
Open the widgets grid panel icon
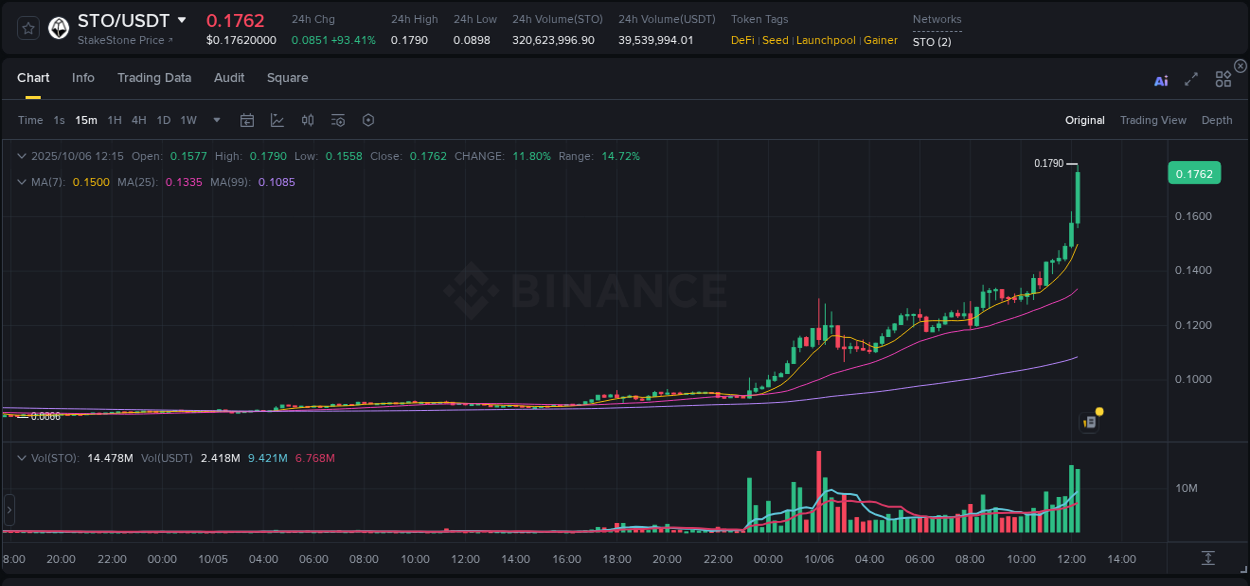point(1223,79)
